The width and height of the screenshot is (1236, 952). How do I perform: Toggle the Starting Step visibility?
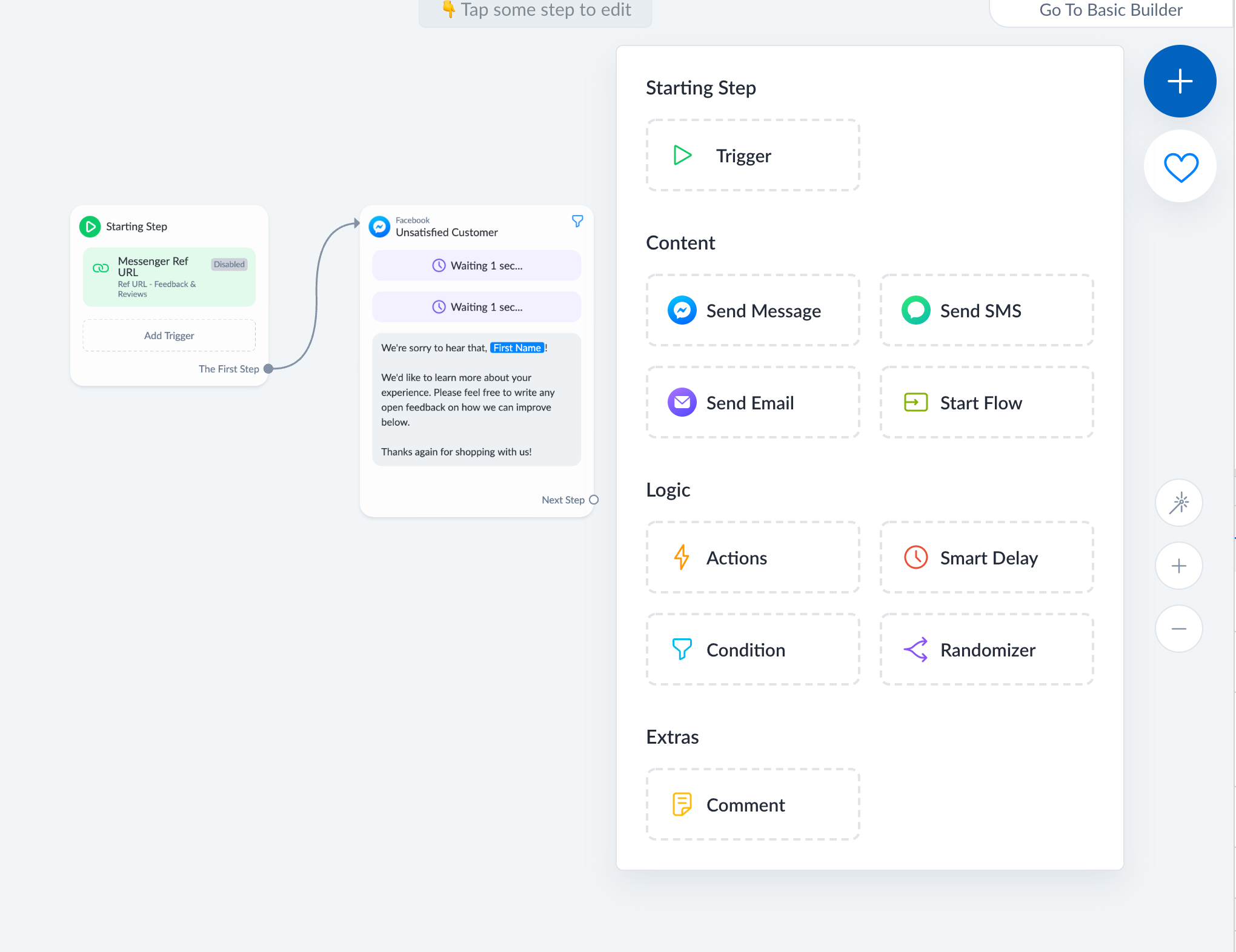pyautogui.click(x=91, y=225)
